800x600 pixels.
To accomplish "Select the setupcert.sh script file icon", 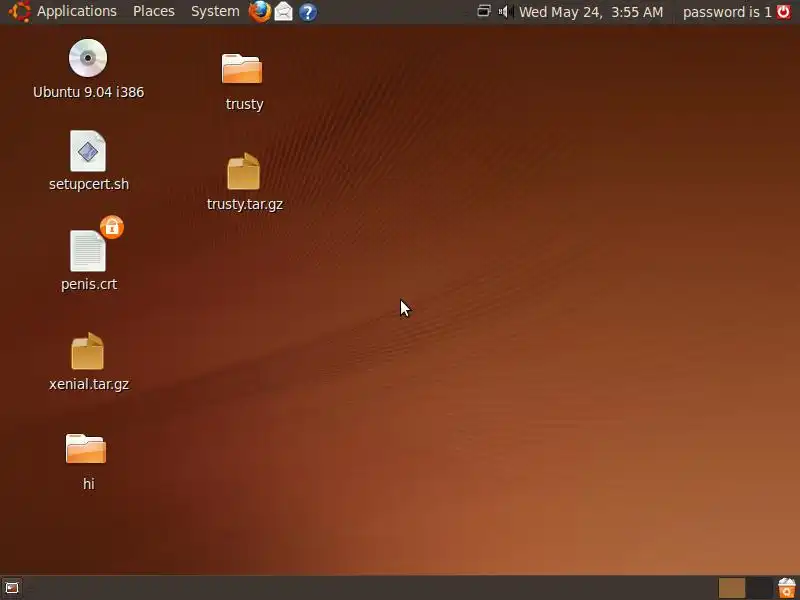I will tap(88, 151).
